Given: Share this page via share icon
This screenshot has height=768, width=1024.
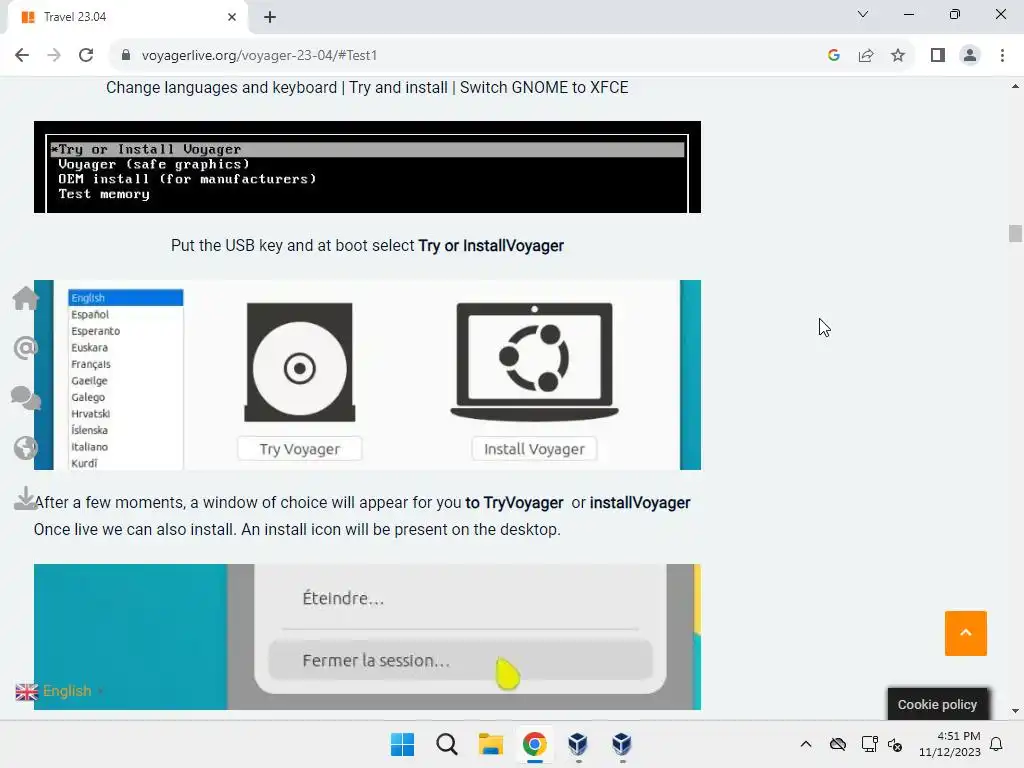Looking at the screenshot, I should point(866,55).
